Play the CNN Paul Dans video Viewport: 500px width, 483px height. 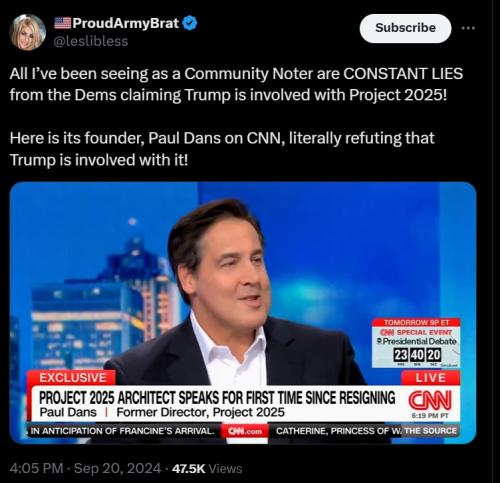click(x=243, y=313)
